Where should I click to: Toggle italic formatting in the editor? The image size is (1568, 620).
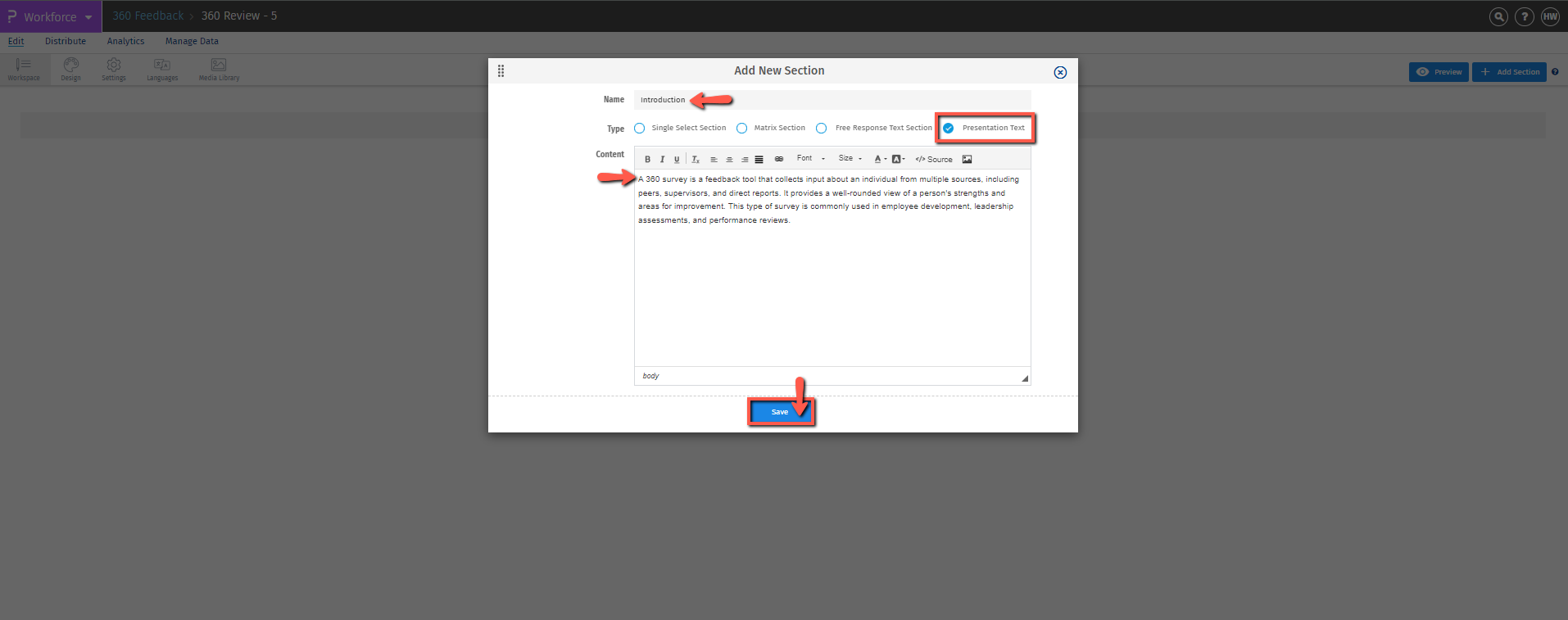(662, 159)
